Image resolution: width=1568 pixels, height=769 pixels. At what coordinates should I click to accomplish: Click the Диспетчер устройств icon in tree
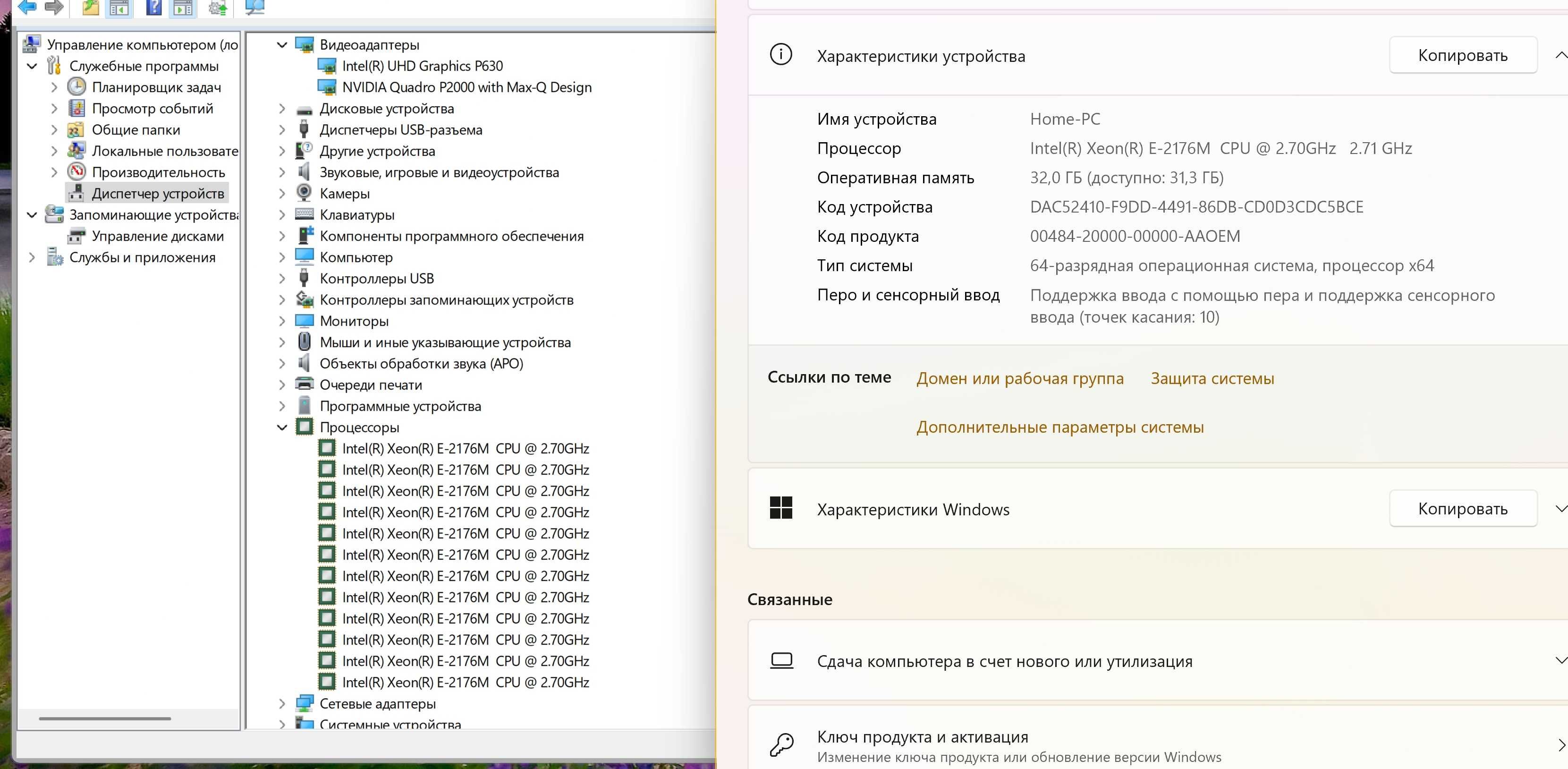[76, 193]
